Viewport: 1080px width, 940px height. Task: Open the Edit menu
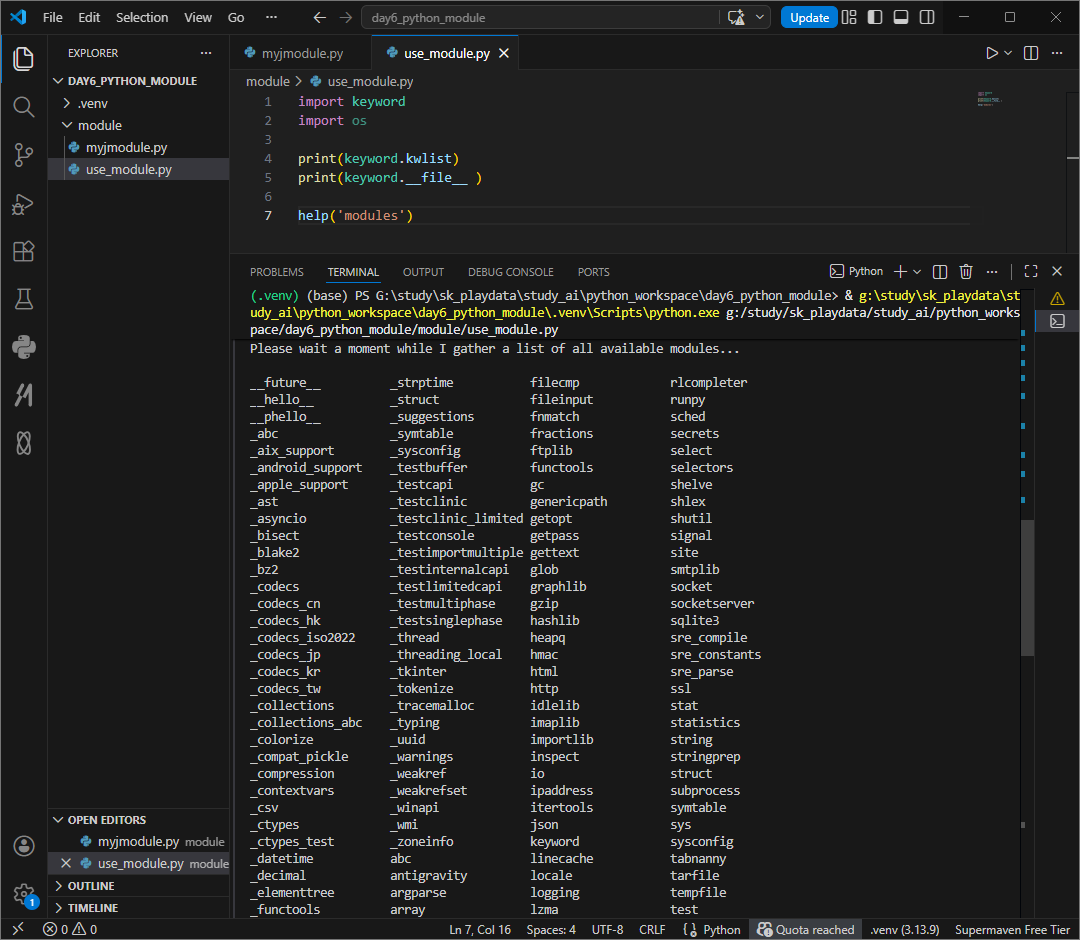point(89,17)
